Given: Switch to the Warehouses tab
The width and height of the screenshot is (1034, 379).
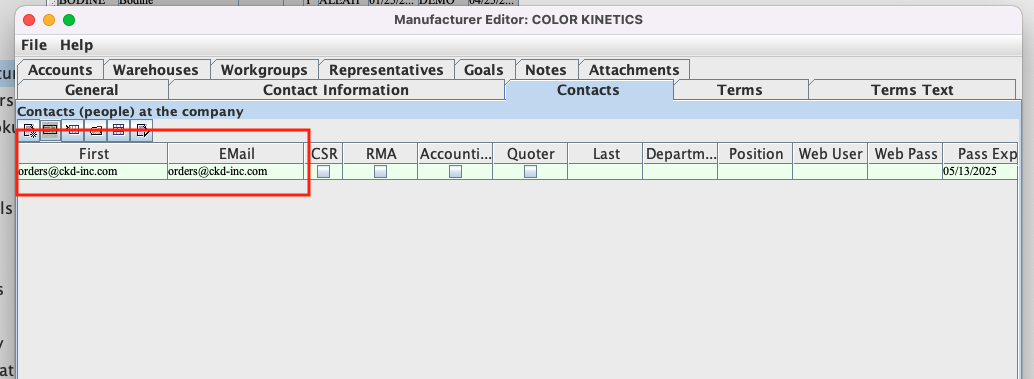Looking at the screenshot, I should coord(156,70).
